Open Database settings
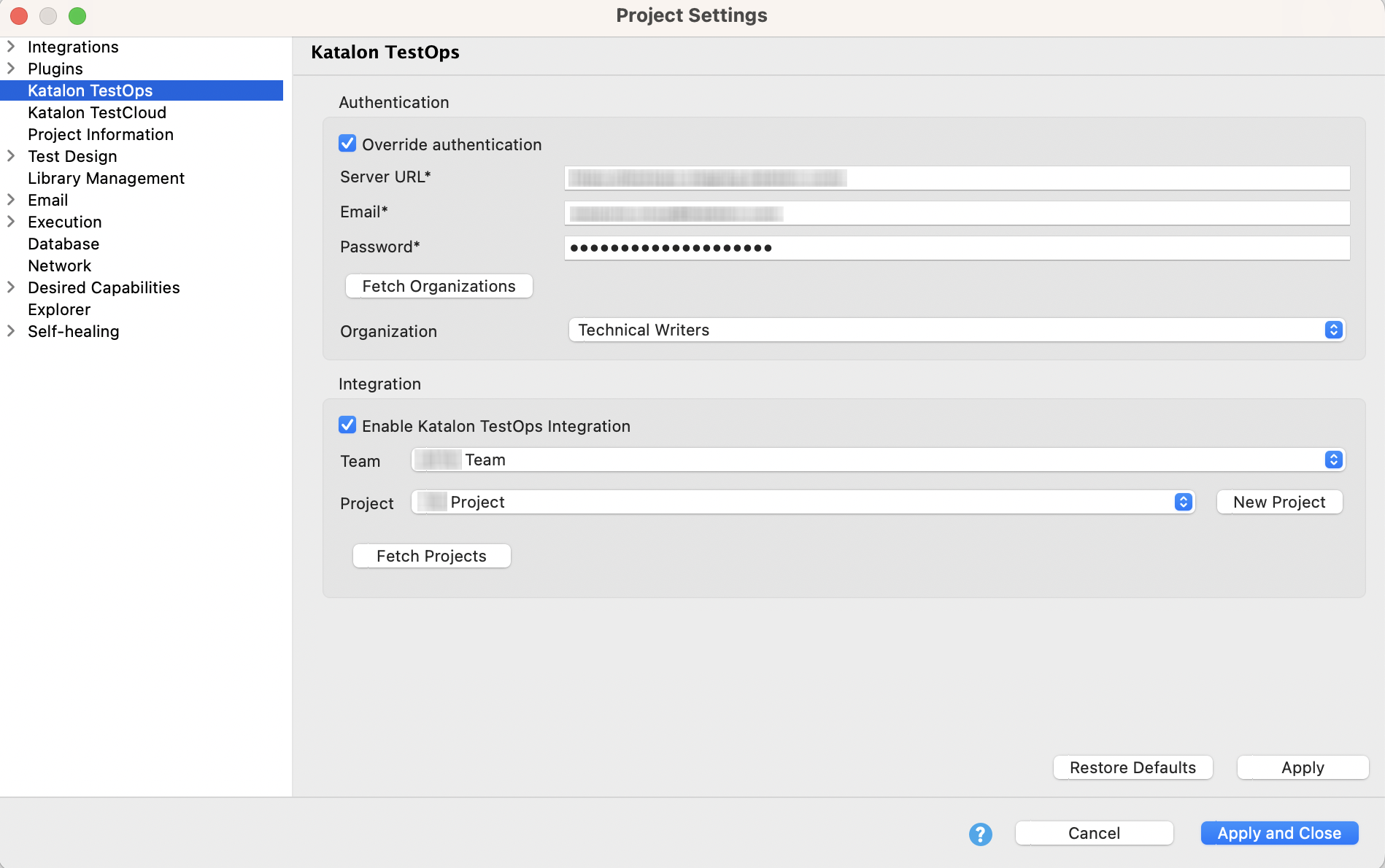Screen dimensions: 1385x868 click(x=63, y=244)
